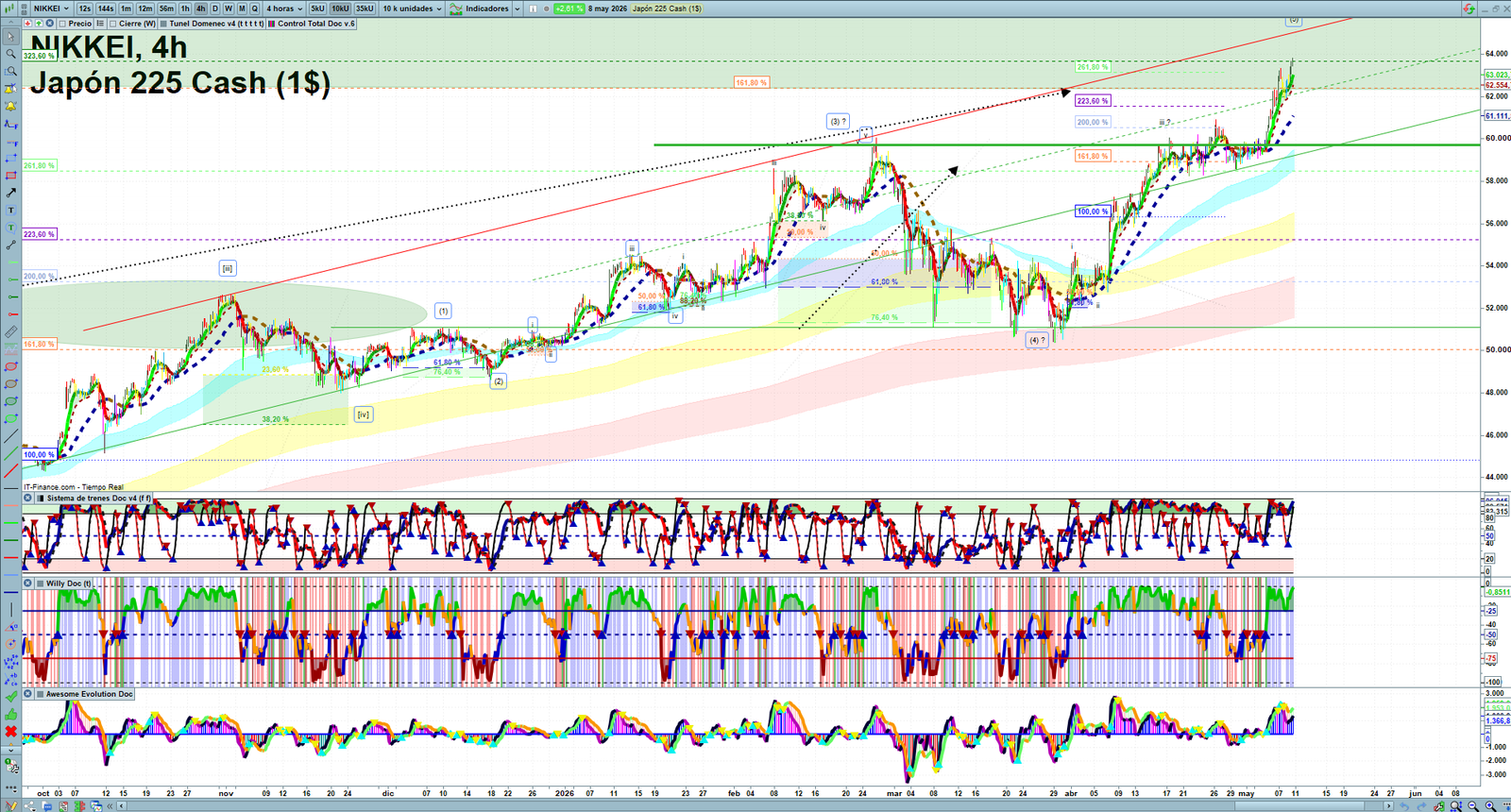1511x812 pixels.
Task: Select the 1h timeframe button
Action: 185,8
